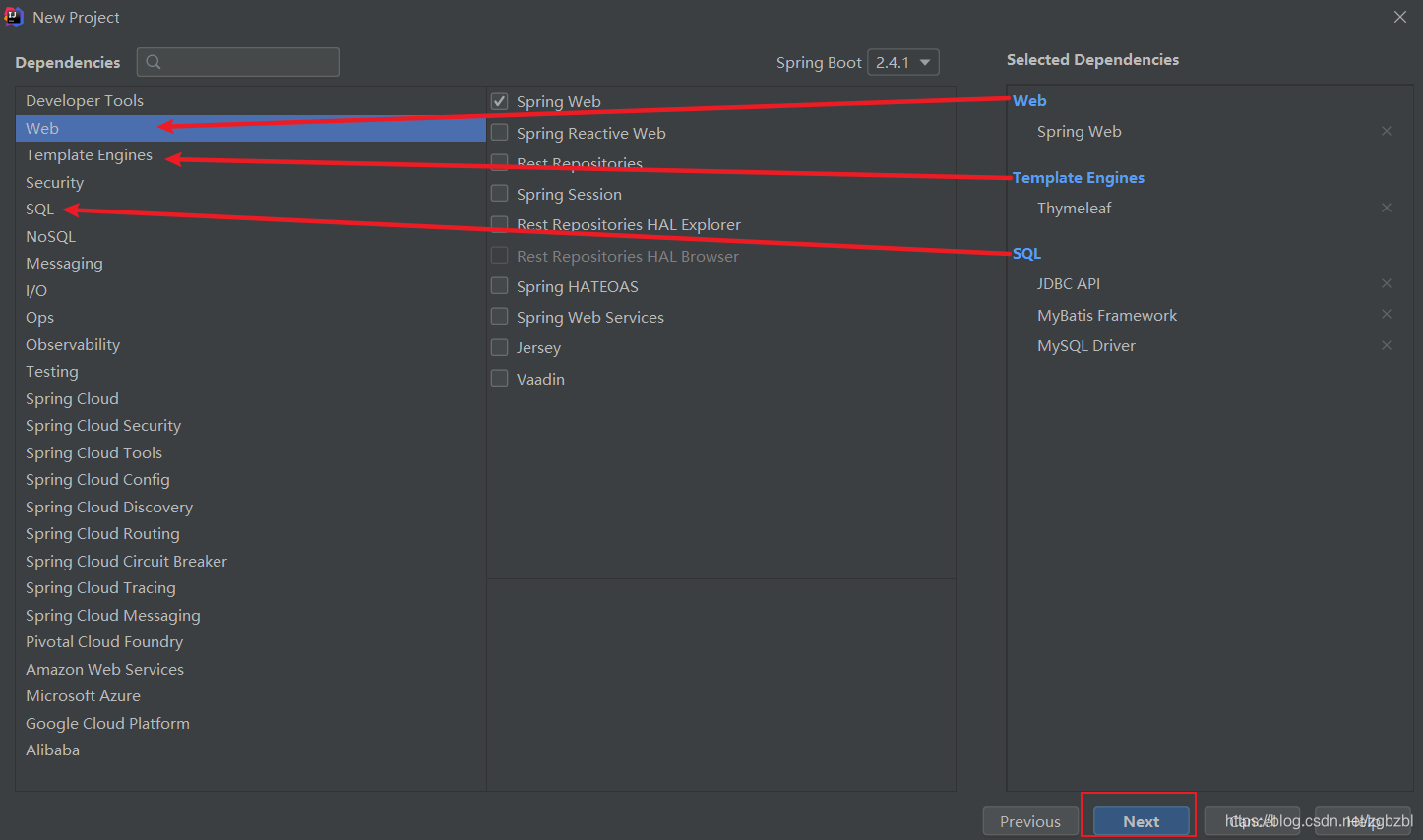Choose the Amazon Web Services category

250,669
